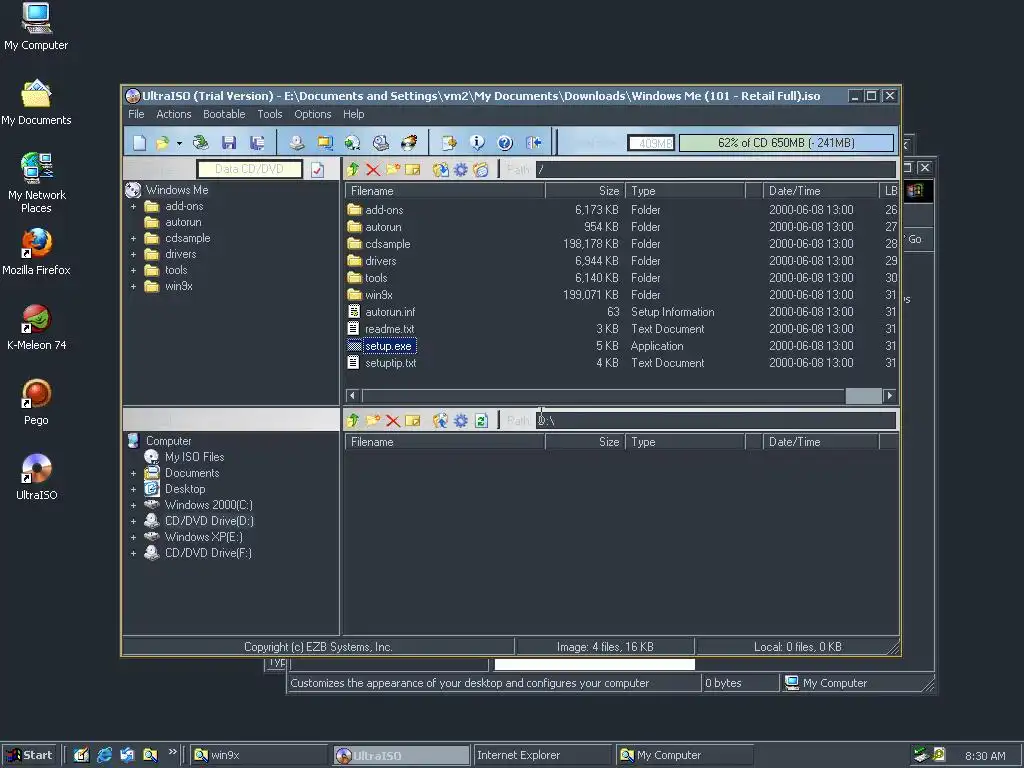1024x768 pixels.
Task: Click the Go button in background window
Action: click(914, 240)
